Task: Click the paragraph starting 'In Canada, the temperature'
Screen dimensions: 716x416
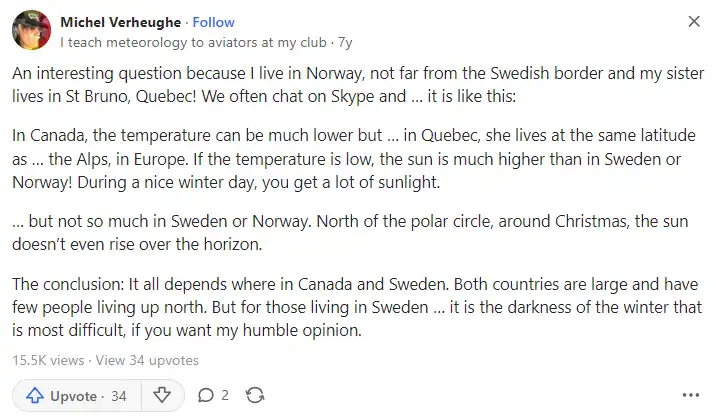Action: (x=354, y=158)
